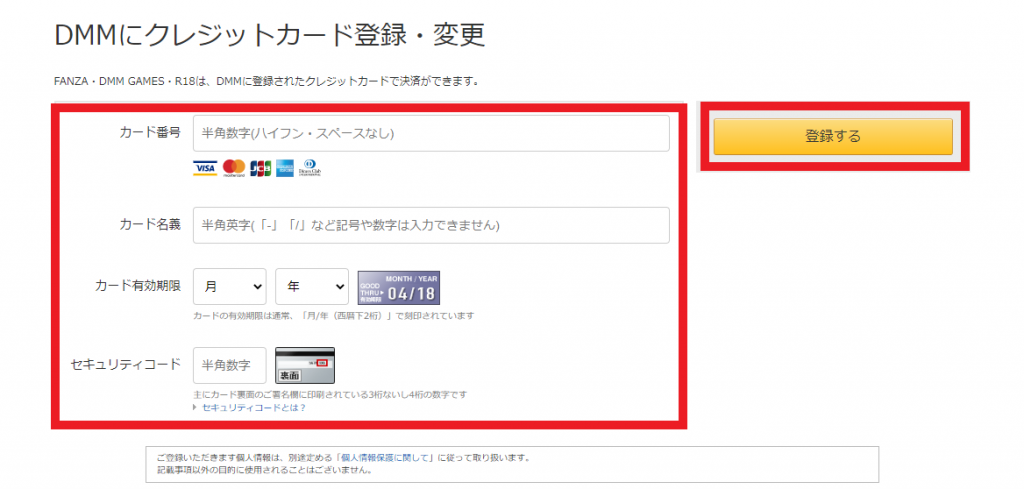Open the 年 expiry year dropdown
The width and height of the screenshot is (1024, 489).
pyautogui.click(x=312, y=286)
